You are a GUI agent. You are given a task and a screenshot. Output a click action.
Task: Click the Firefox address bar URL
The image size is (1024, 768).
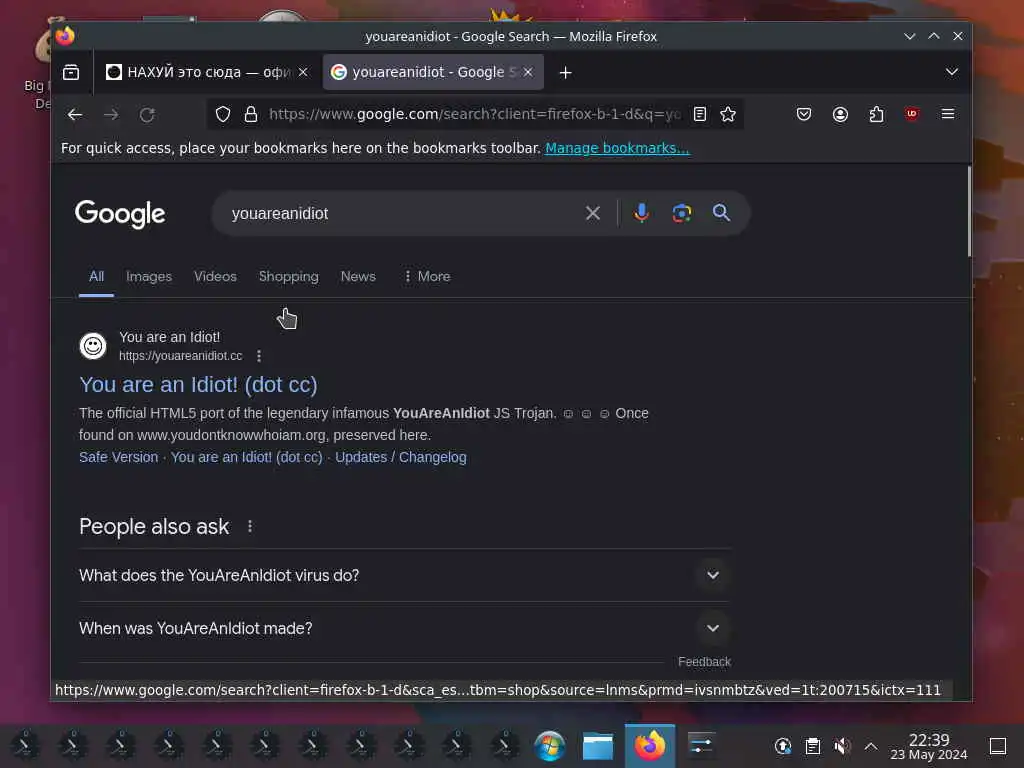click(473, 114)
